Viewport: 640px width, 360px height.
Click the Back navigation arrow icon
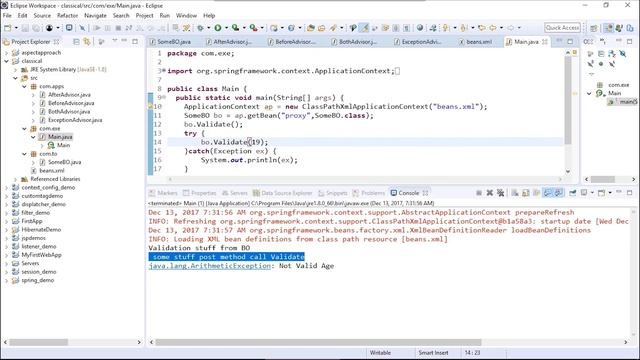pyautogui.click(x=493, y=28)
